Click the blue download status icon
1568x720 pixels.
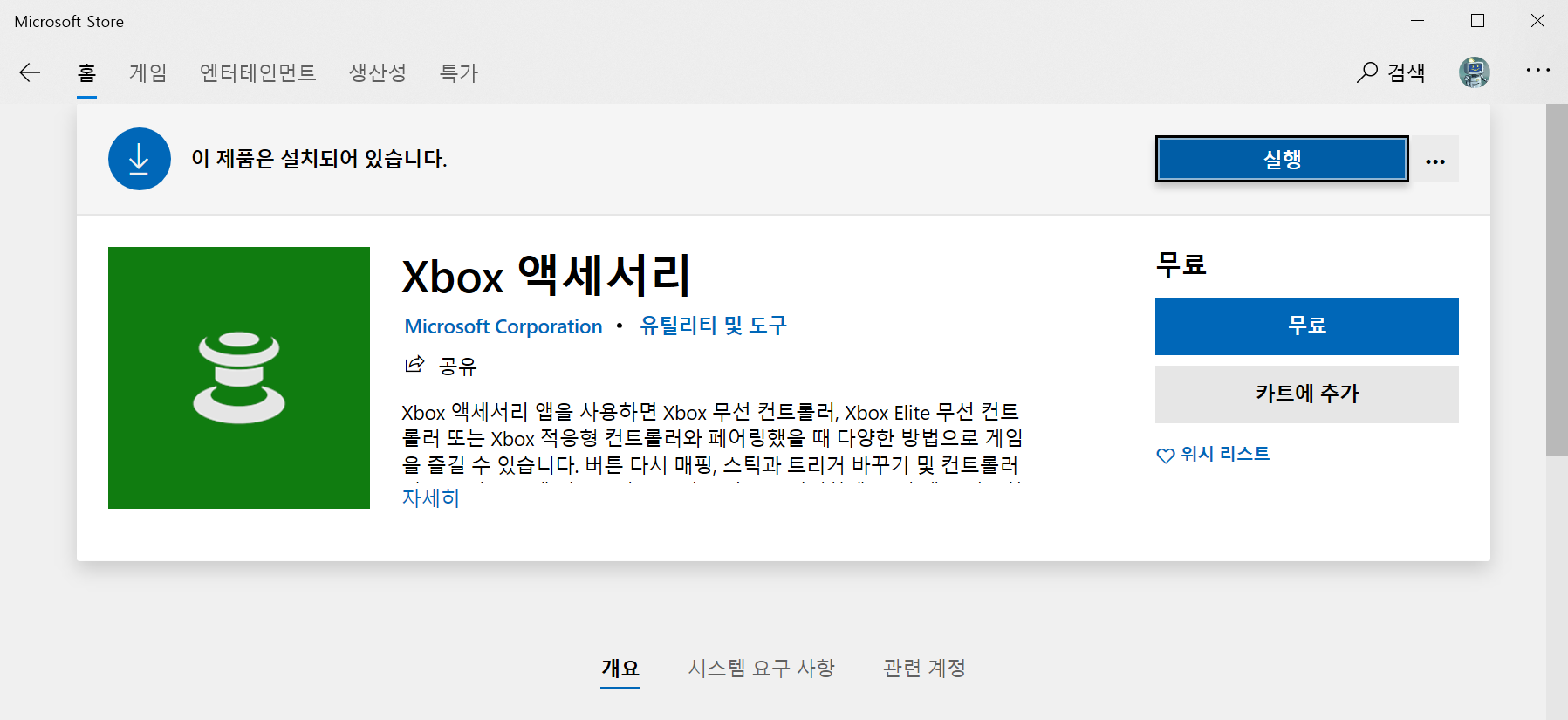pos(140,159)
